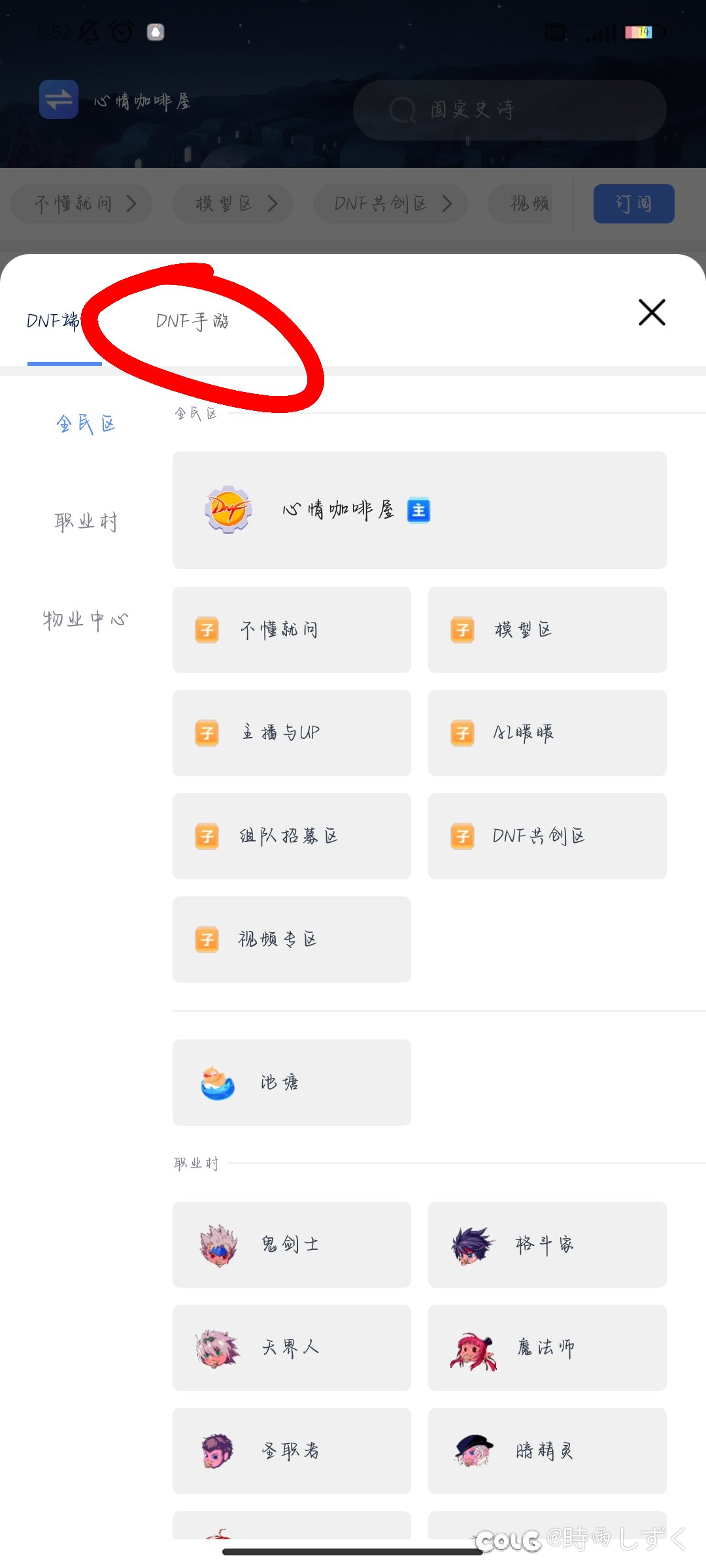Open the 池塘 board with duck icon

[x=292, y=1082]
